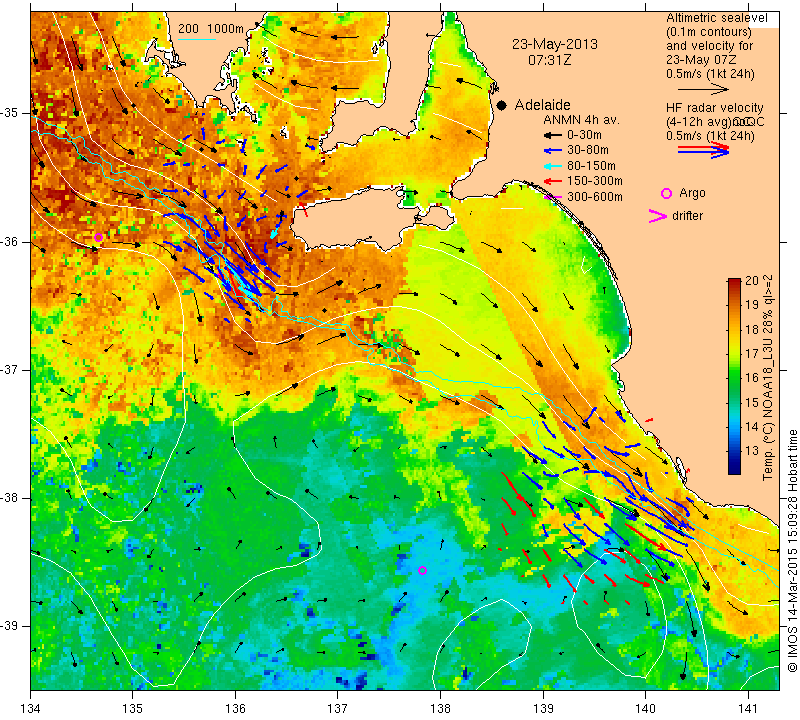Click the 'Altimetric sealevel' heading text
This screenshot has height=720, width=800.
point(717,18)
